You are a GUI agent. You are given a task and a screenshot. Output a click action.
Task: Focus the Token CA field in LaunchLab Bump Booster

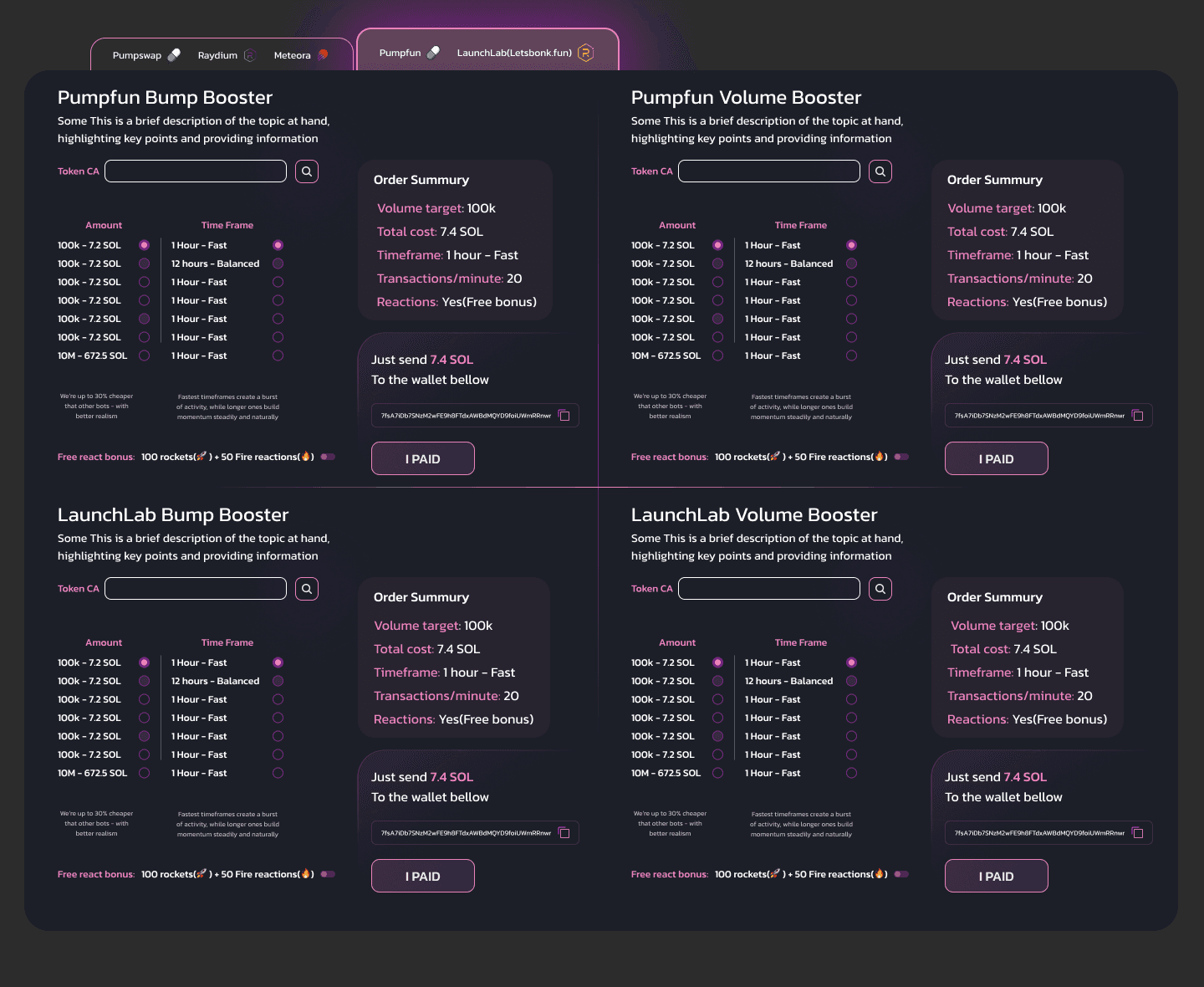pos(196,589)
